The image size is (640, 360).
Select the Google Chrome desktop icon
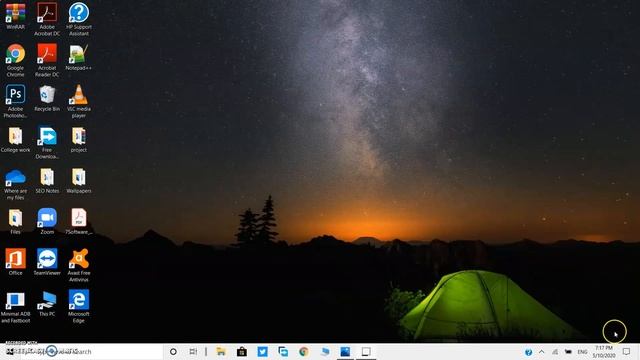pyautogui.click(x=16, y=60)
